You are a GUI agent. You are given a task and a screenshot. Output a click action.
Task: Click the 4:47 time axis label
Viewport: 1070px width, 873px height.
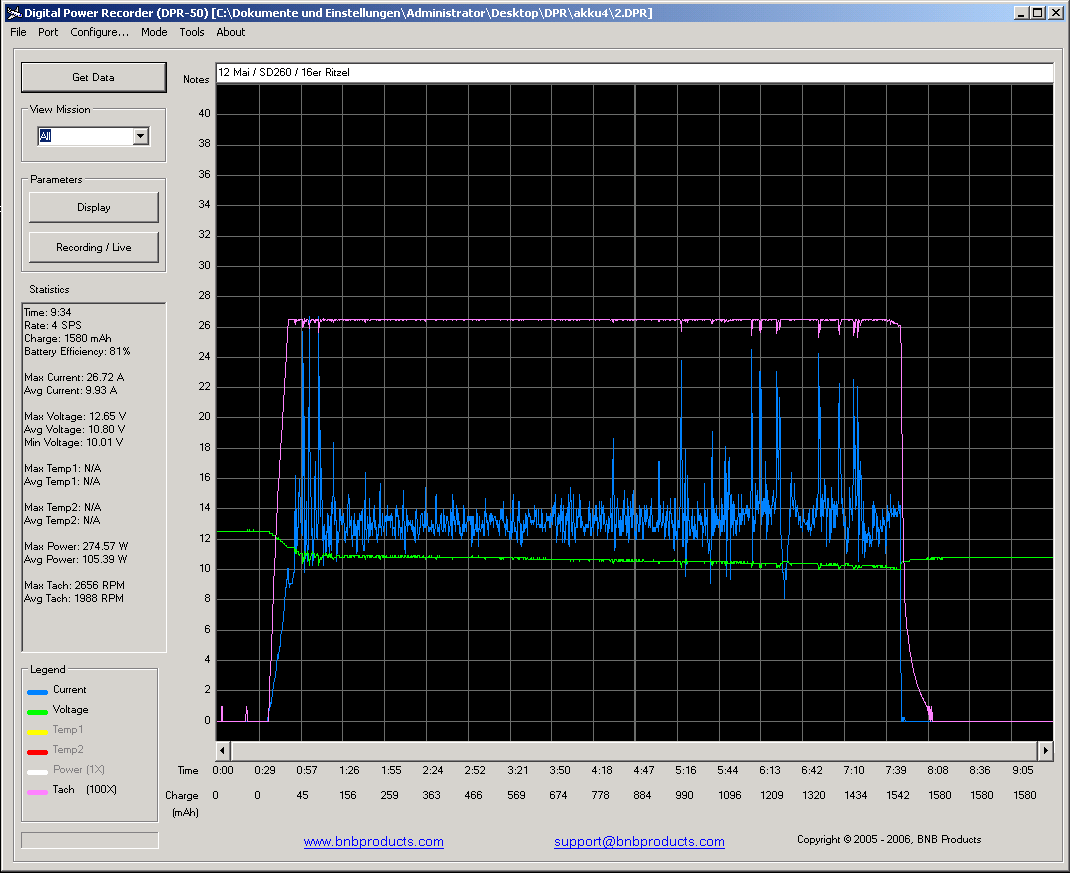click(x=644, y=770)
